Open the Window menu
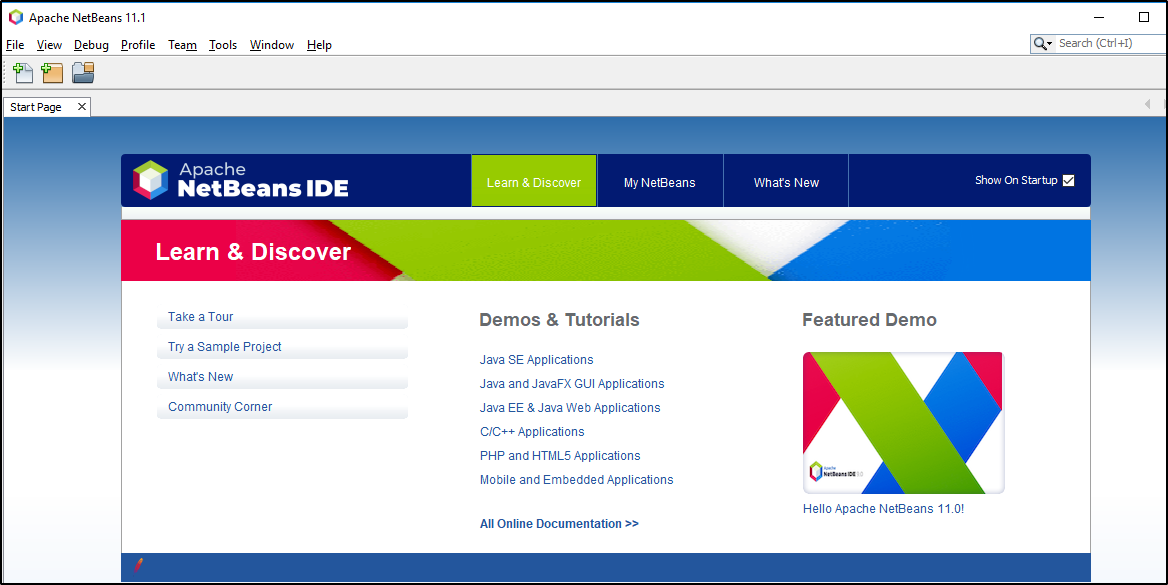Screen dimensions: 1168x585 pos(272,45)
